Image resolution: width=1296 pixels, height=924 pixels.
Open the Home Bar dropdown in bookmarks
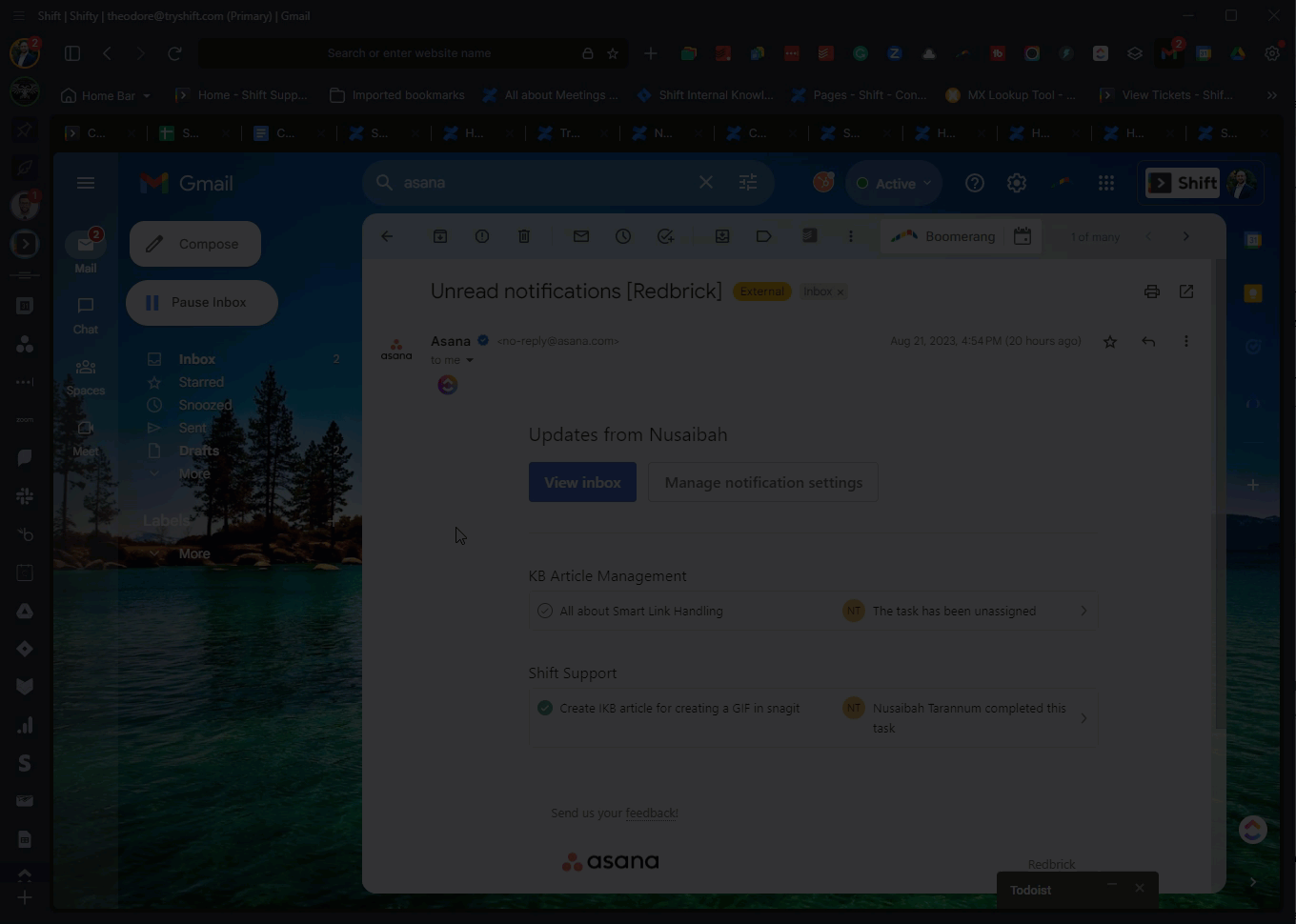click(106, 95)
